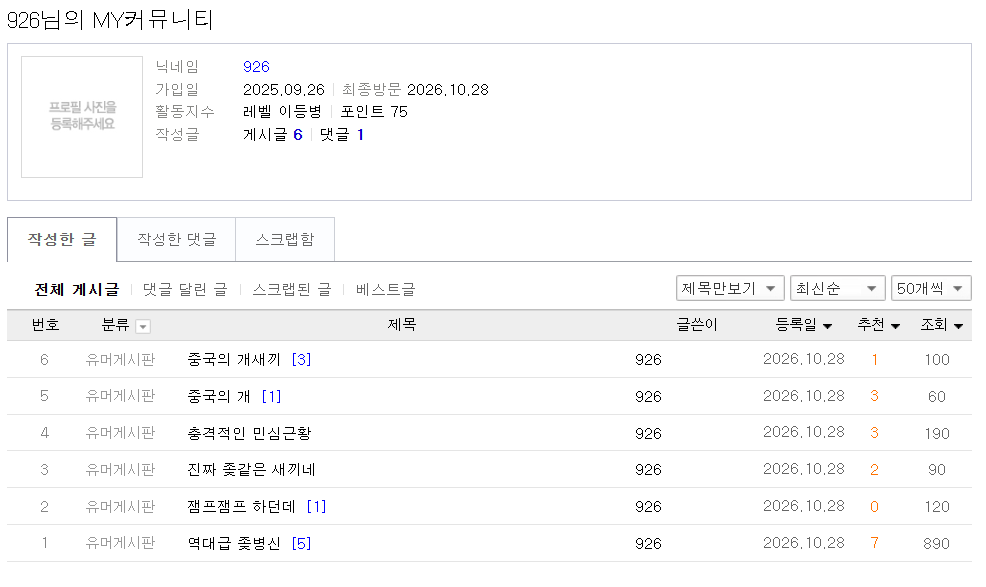Select the 스크랩된 글 filter

[292, 289]
